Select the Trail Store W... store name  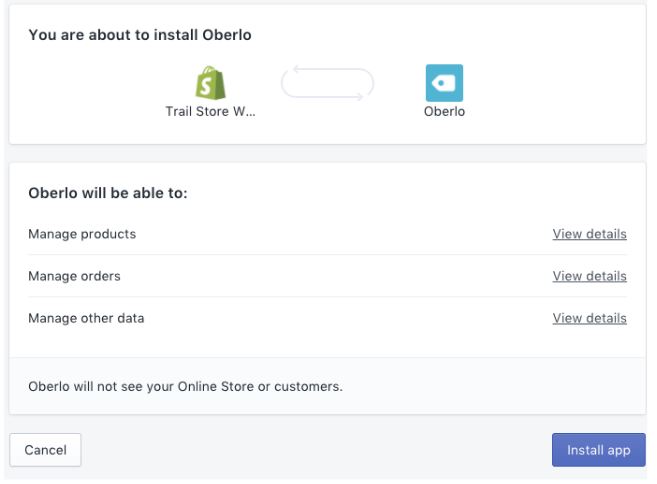pos(210,111)
